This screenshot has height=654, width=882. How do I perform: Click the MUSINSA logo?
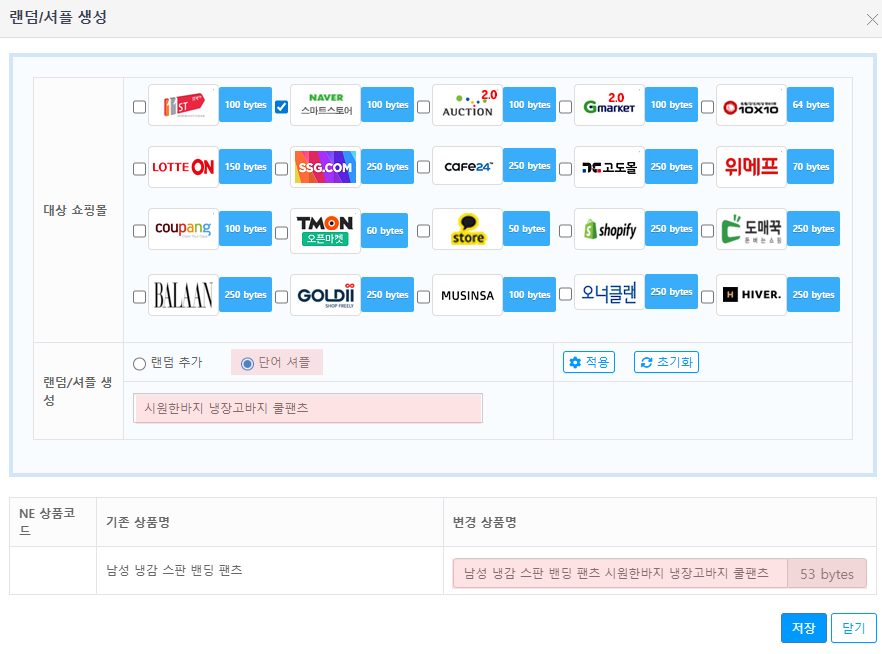coord(467,295)
